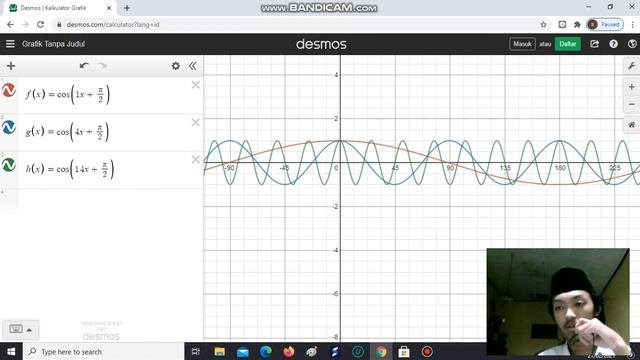Edit the f(x) = cos(1x + π/2) expression
The image size is (640, 360).
(x=67, y=95)
